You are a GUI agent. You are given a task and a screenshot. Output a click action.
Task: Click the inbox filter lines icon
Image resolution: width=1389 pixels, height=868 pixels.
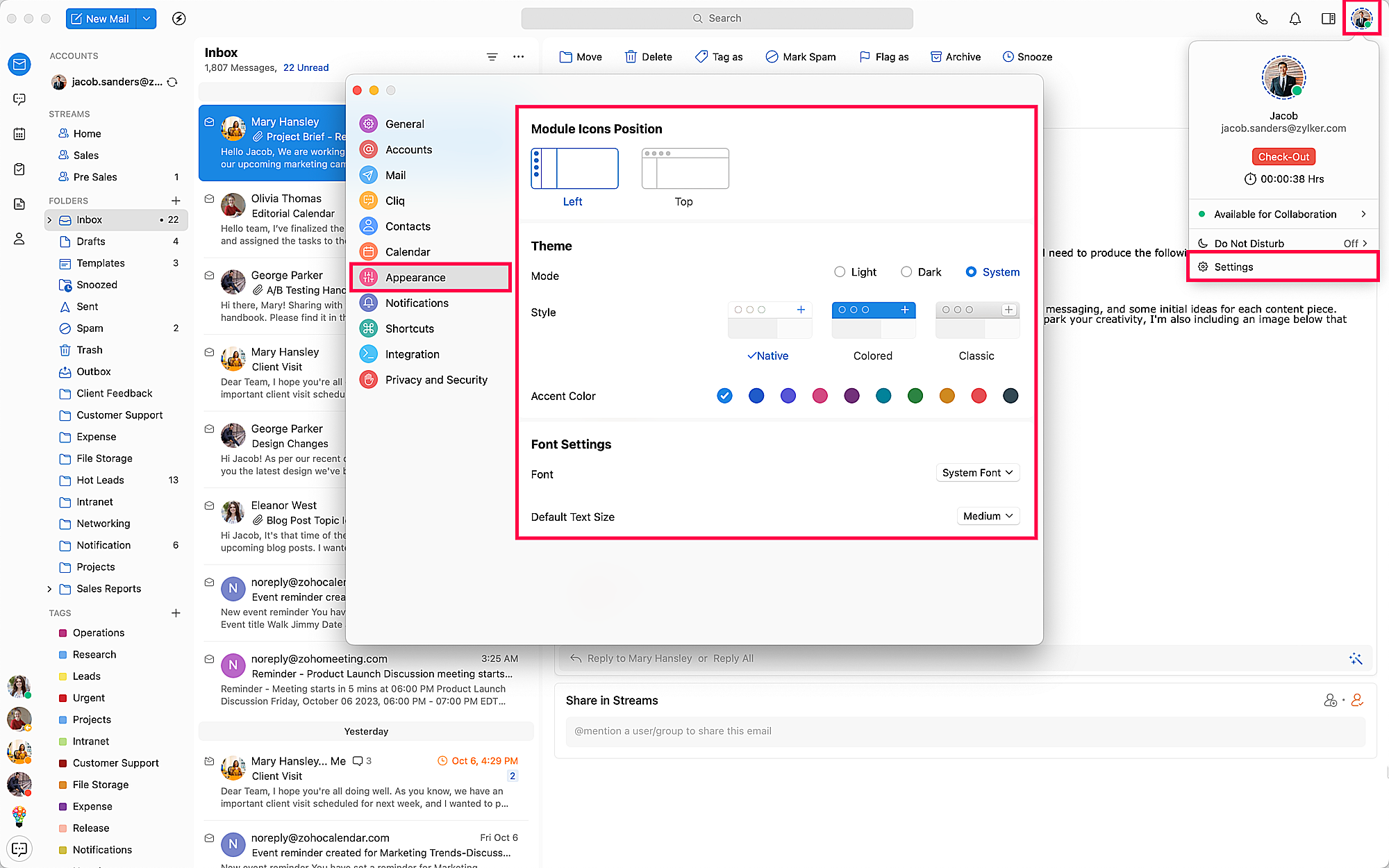coord(492,57)
